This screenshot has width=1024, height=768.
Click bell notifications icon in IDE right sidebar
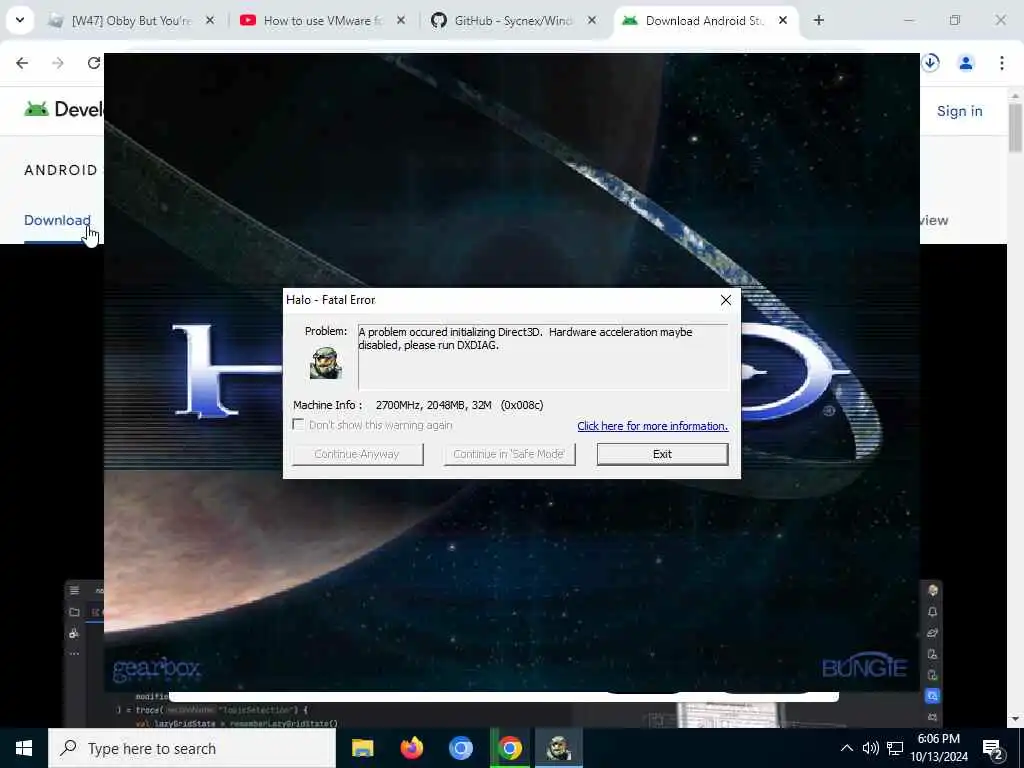coord(933,612)
